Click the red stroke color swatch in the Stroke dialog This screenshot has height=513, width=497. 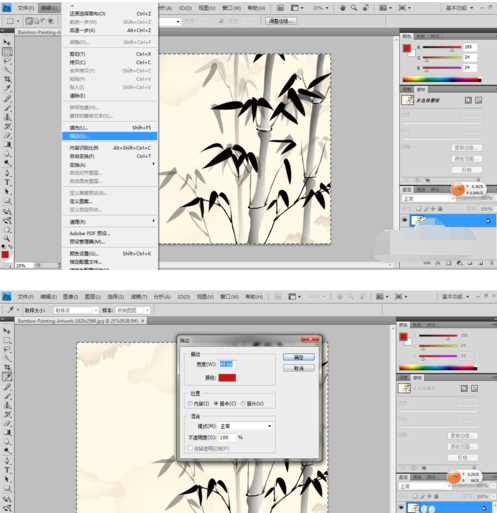pos(227,378)
